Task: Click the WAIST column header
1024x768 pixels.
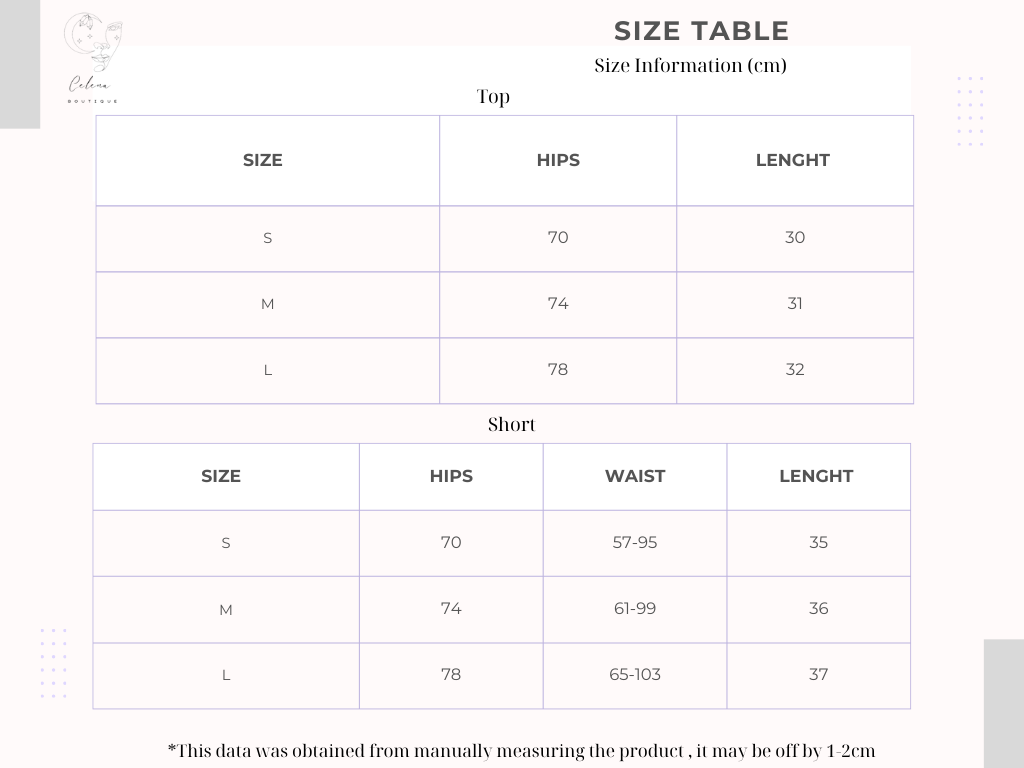Action: (x=635, y=476)
